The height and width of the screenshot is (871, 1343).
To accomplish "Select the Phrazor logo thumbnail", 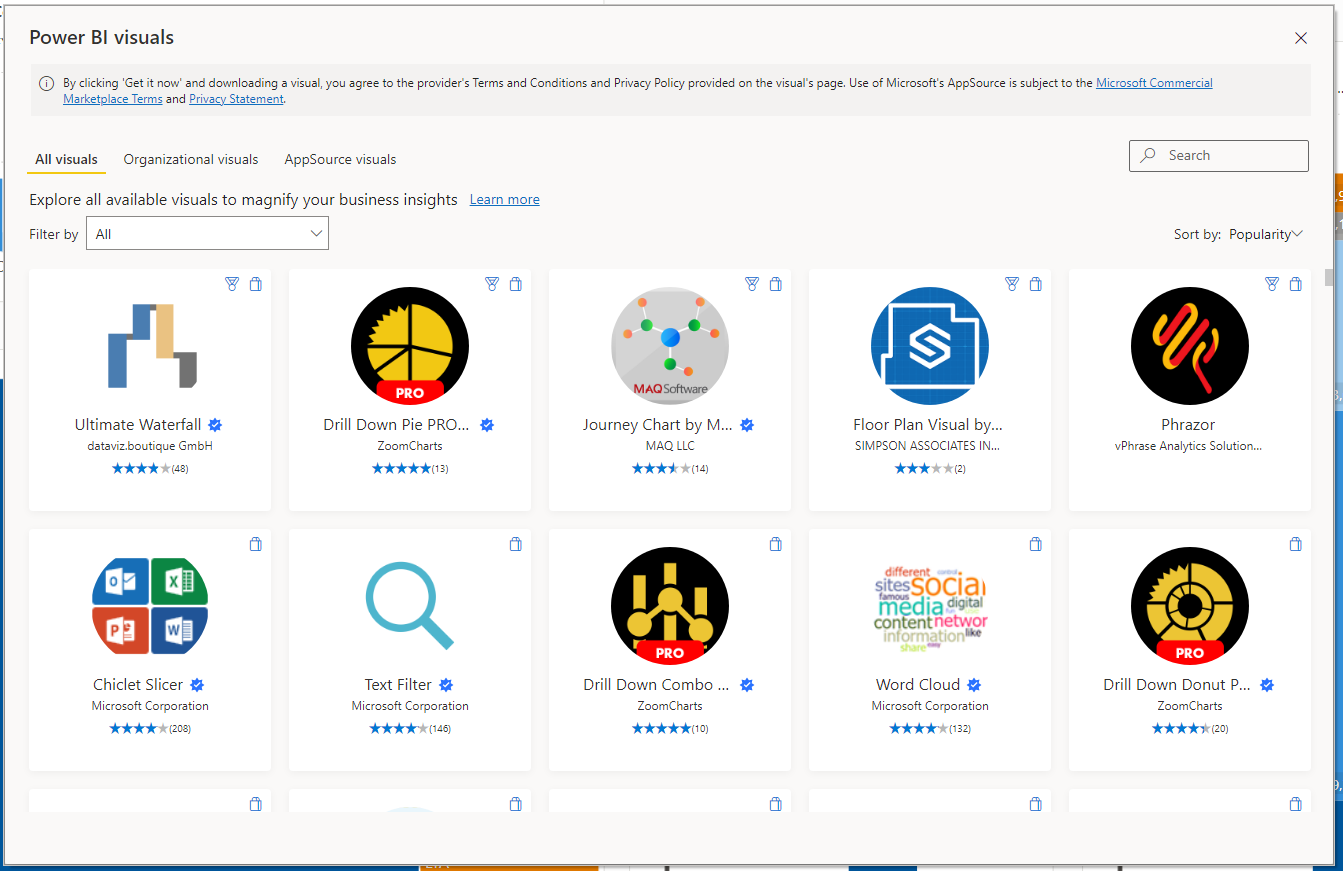I will [1190, 346].
